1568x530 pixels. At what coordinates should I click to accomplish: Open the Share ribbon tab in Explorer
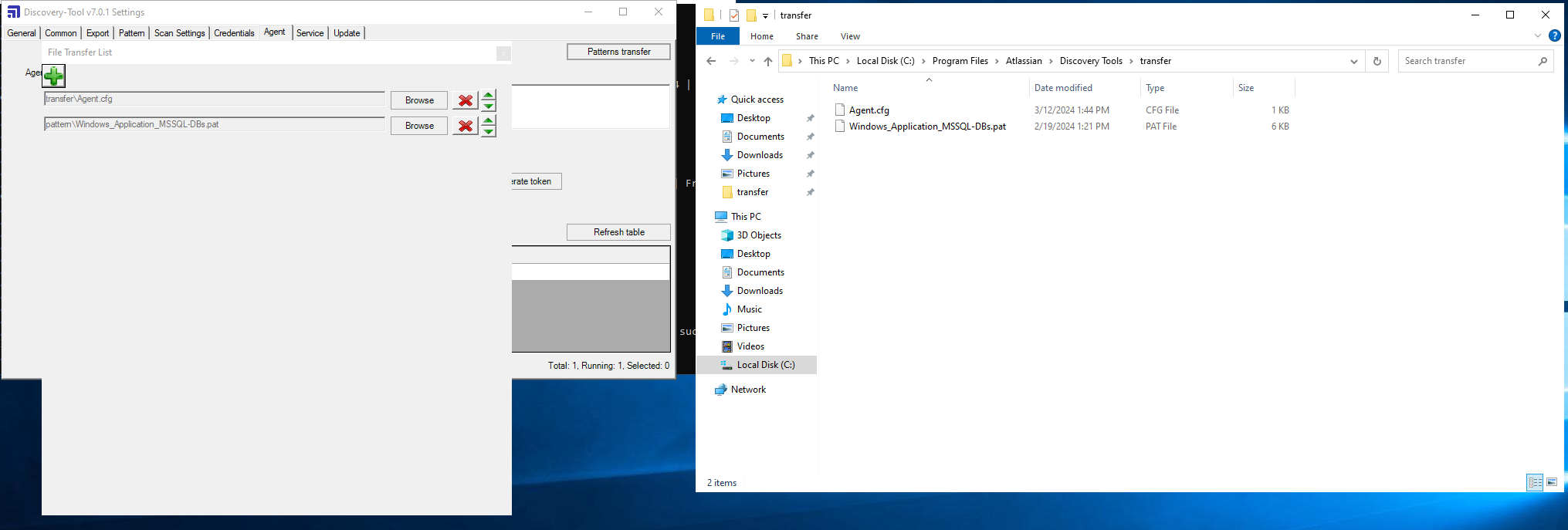click(x=807, y=36)
